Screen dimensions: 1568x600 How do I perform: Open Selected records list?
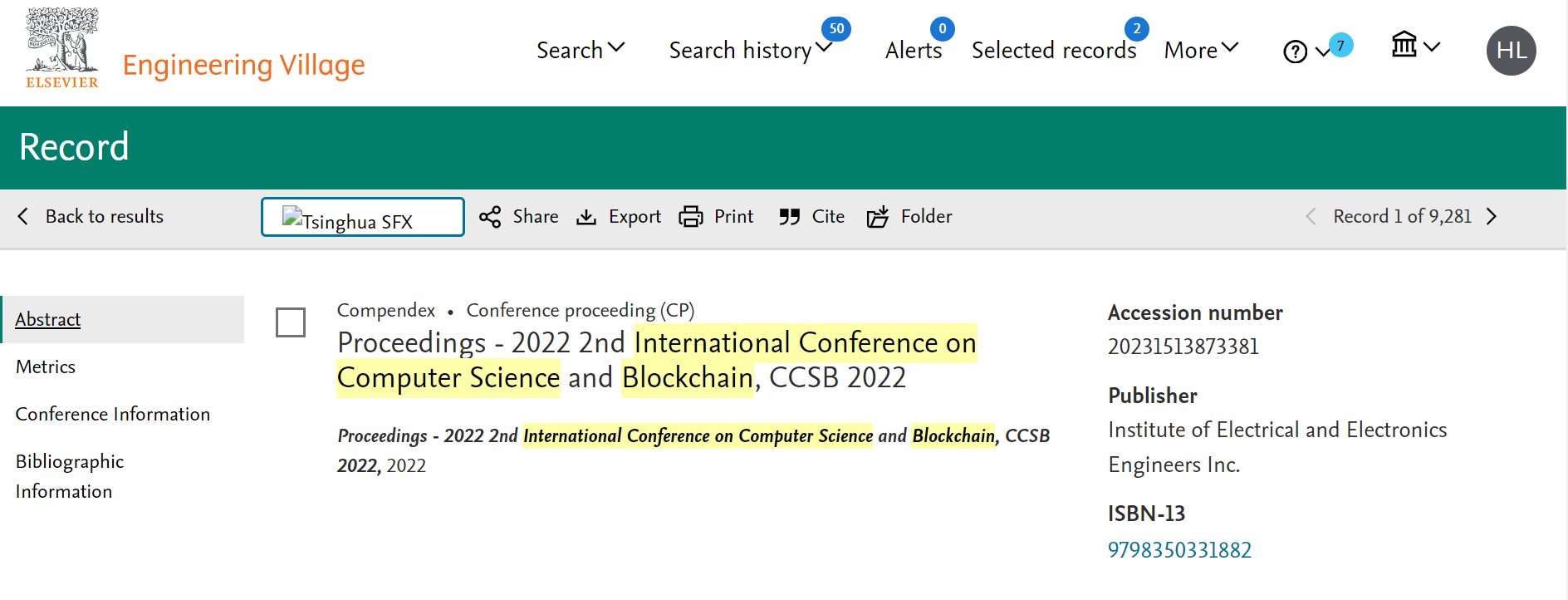click(x=1054, y=50)
